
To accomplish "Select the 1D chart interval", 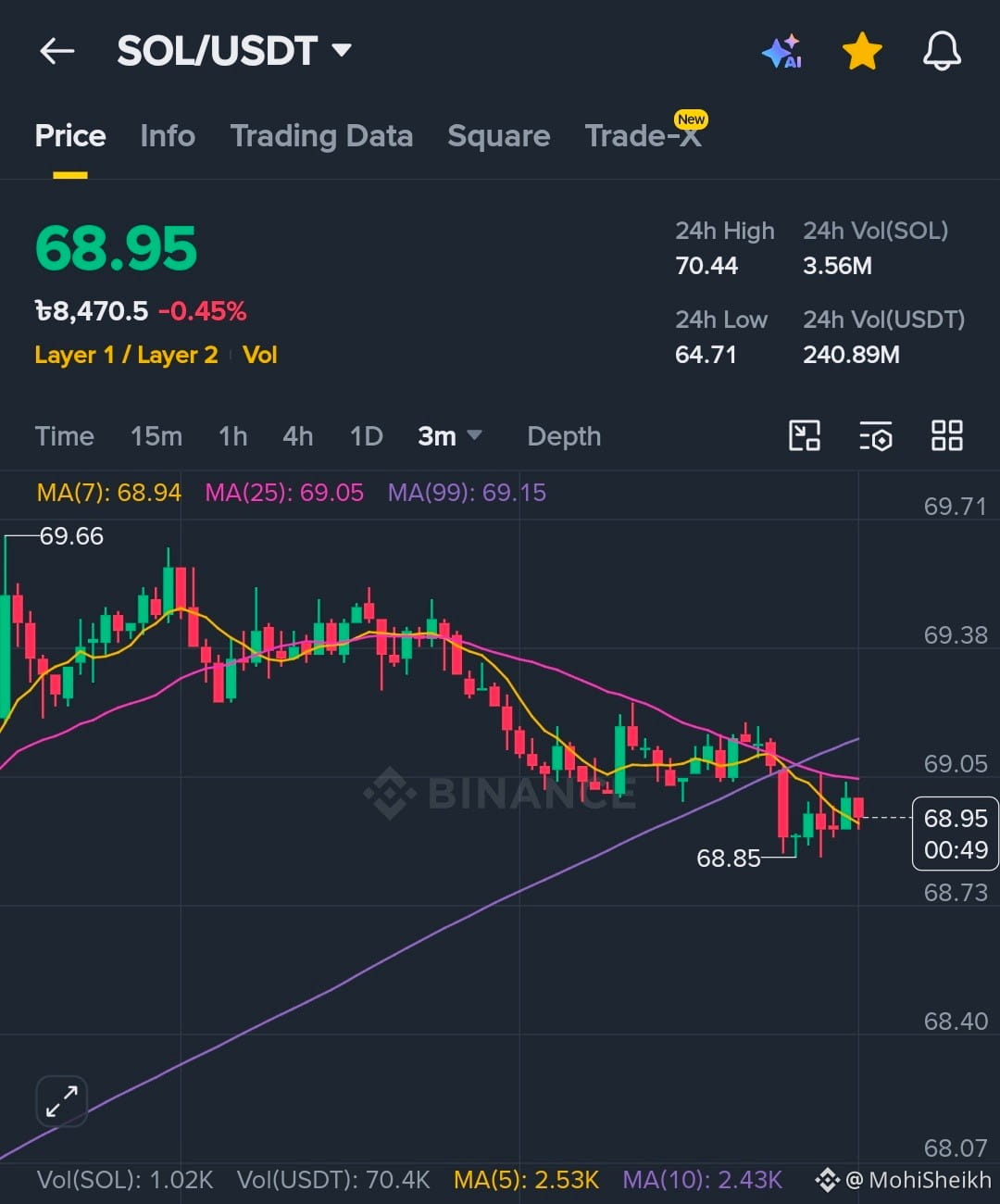I will tap(367, 436).
